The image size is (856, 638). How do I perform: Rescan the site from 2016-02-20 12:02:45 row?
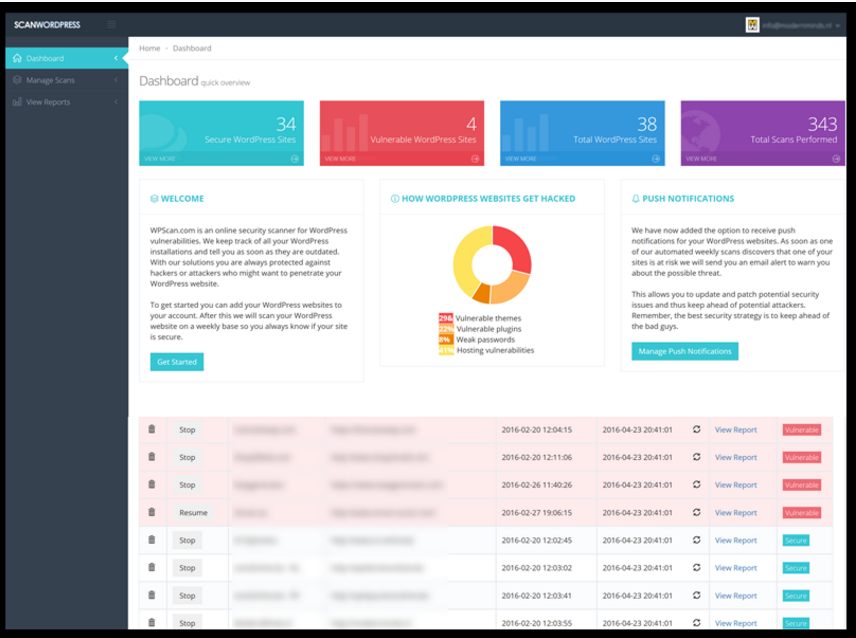coord(697,539)
